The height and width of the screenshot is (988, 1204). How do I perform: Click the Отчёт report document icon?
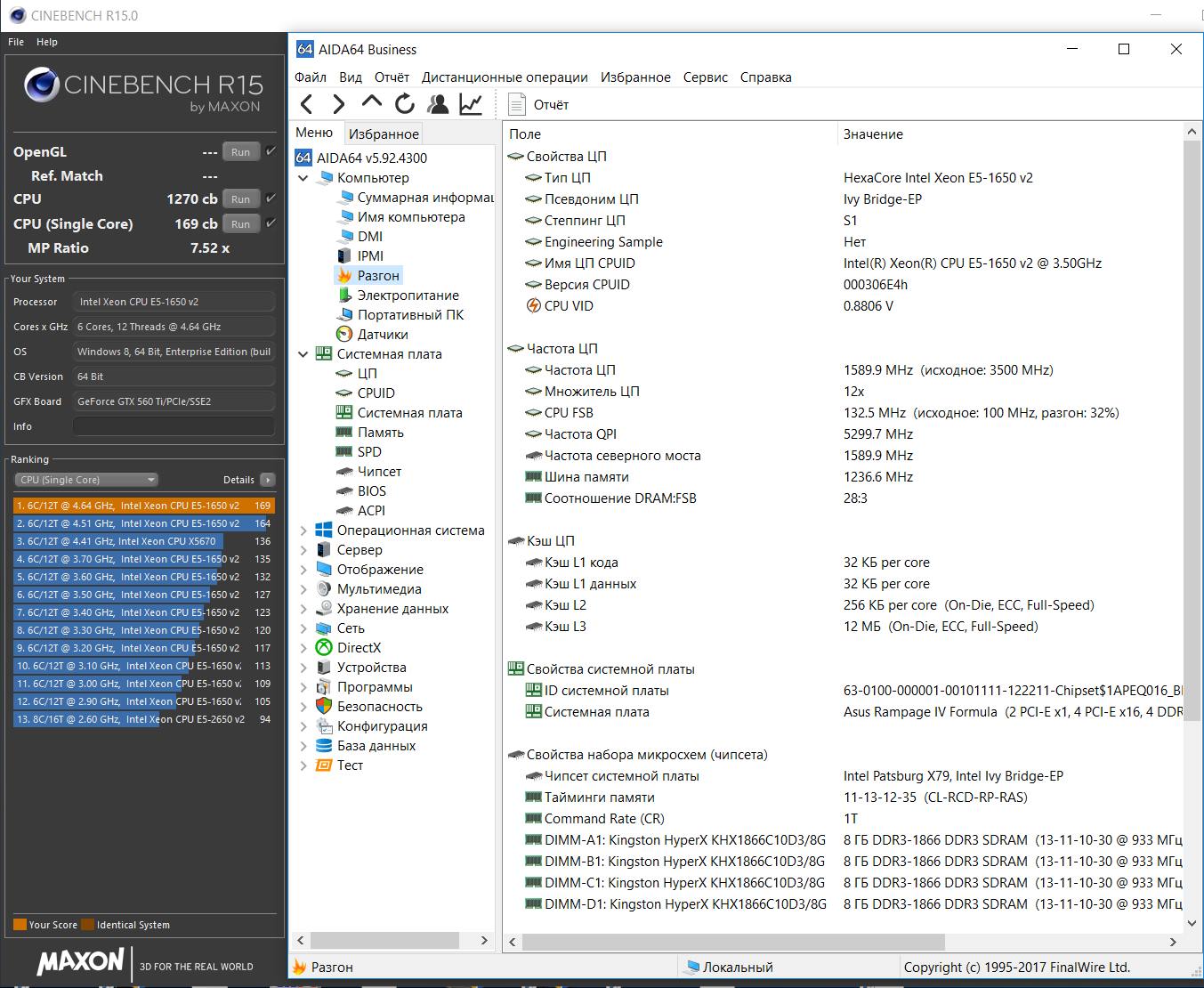516,105
